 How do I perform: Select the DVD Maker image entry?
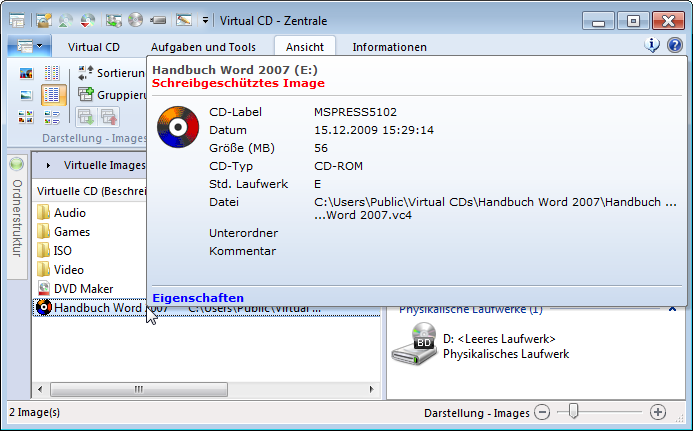point(75,289)
